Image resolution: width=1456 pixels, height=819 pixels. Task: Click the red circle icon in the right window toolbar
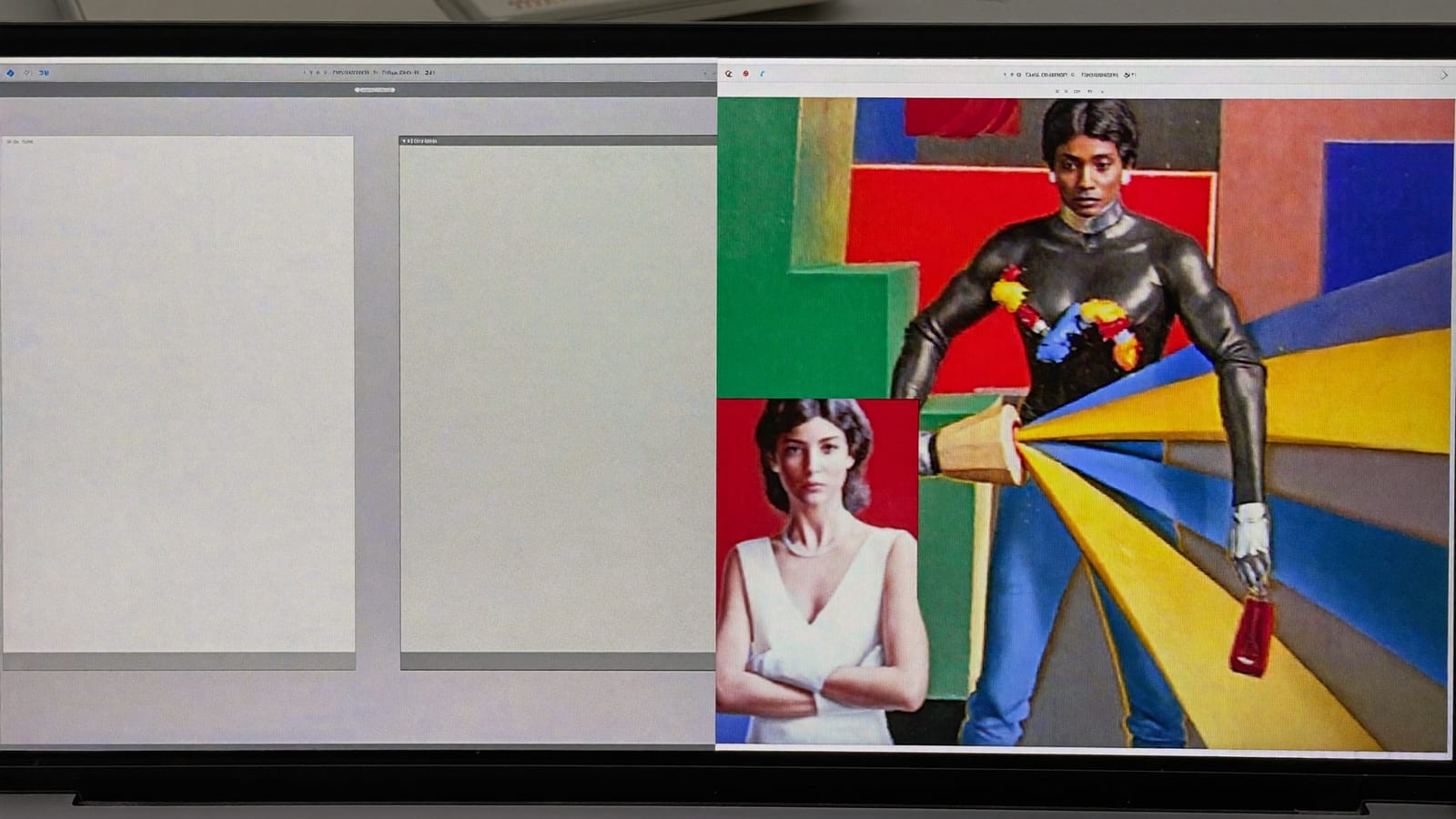click(x=745, y=74)
